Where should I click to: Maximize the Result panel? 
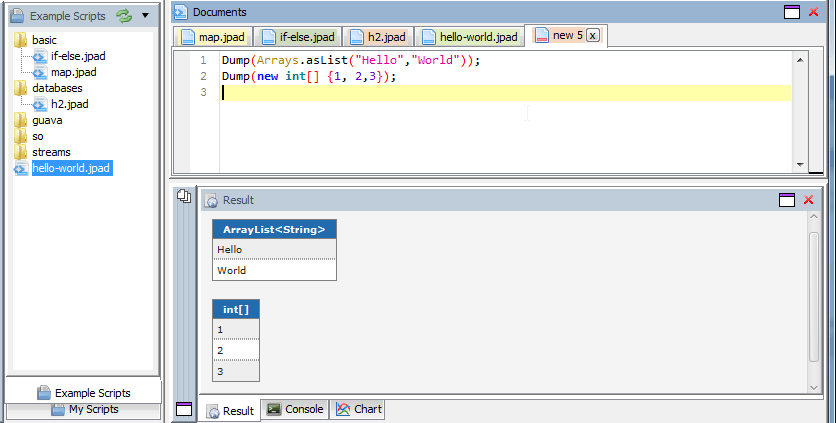pos(788,200)
